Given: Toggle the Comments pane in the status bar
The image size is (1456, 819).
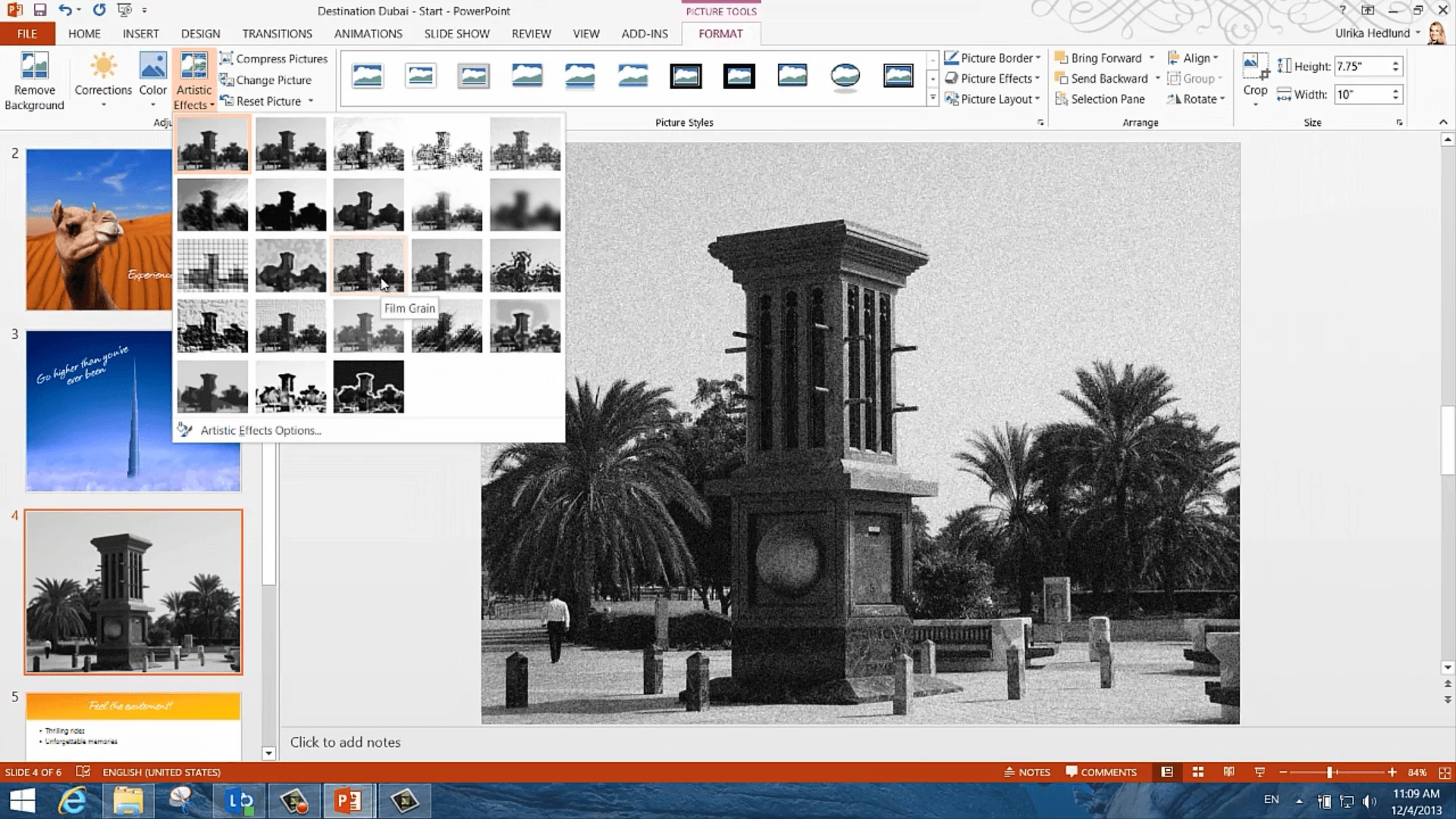Looking at the screenshot, I should tap(1100, 772).
